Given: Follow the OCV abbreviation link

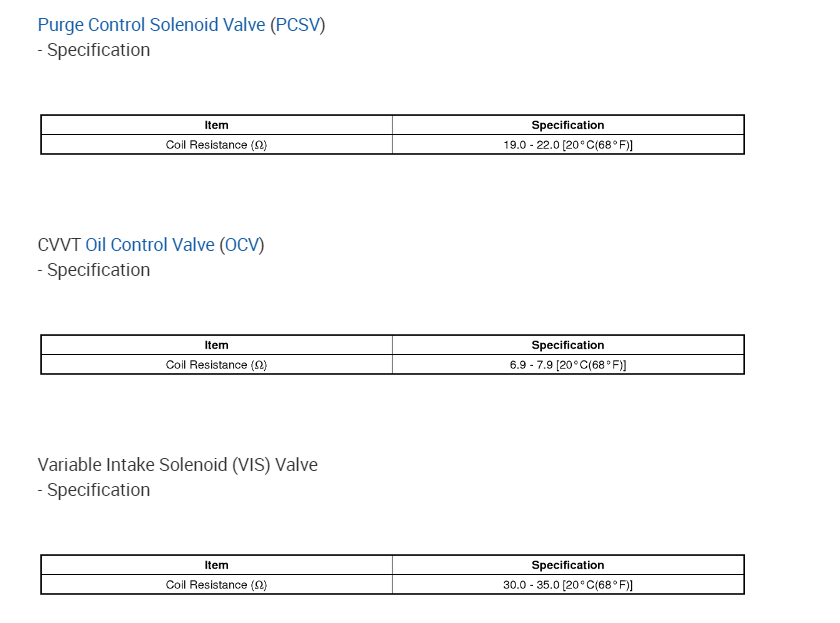Looking at the screenshot, I should [241, 245].
